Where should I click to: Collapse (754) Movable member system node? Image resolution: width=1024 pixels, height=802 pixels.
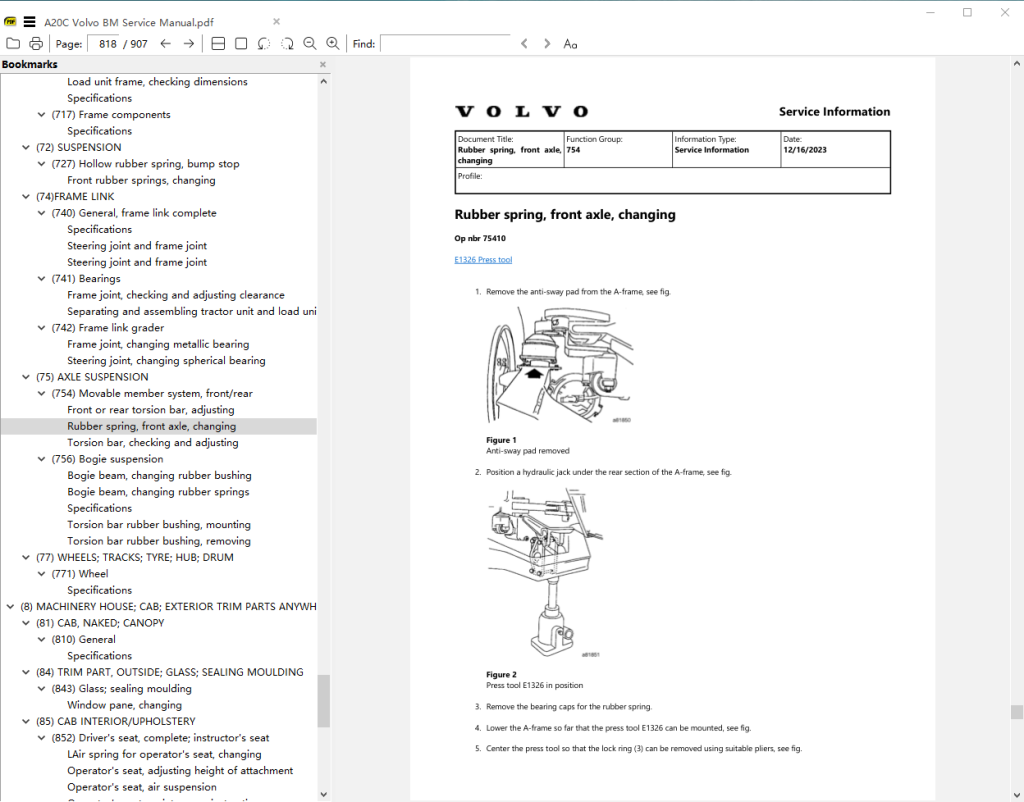[41, 393]
